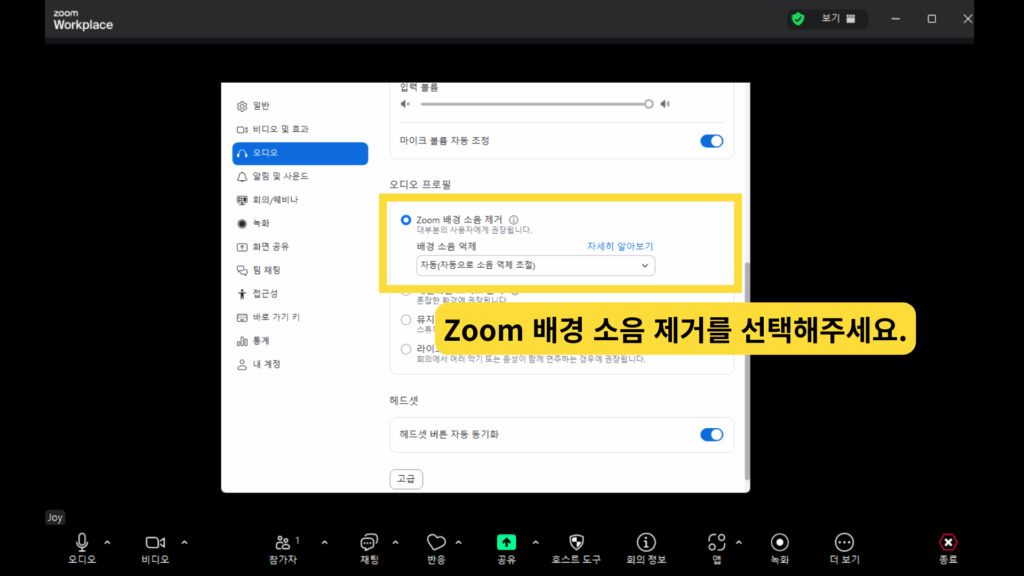Click the low-volume speaker icon at slider start

pyautogui.click(x=405, y=104)
